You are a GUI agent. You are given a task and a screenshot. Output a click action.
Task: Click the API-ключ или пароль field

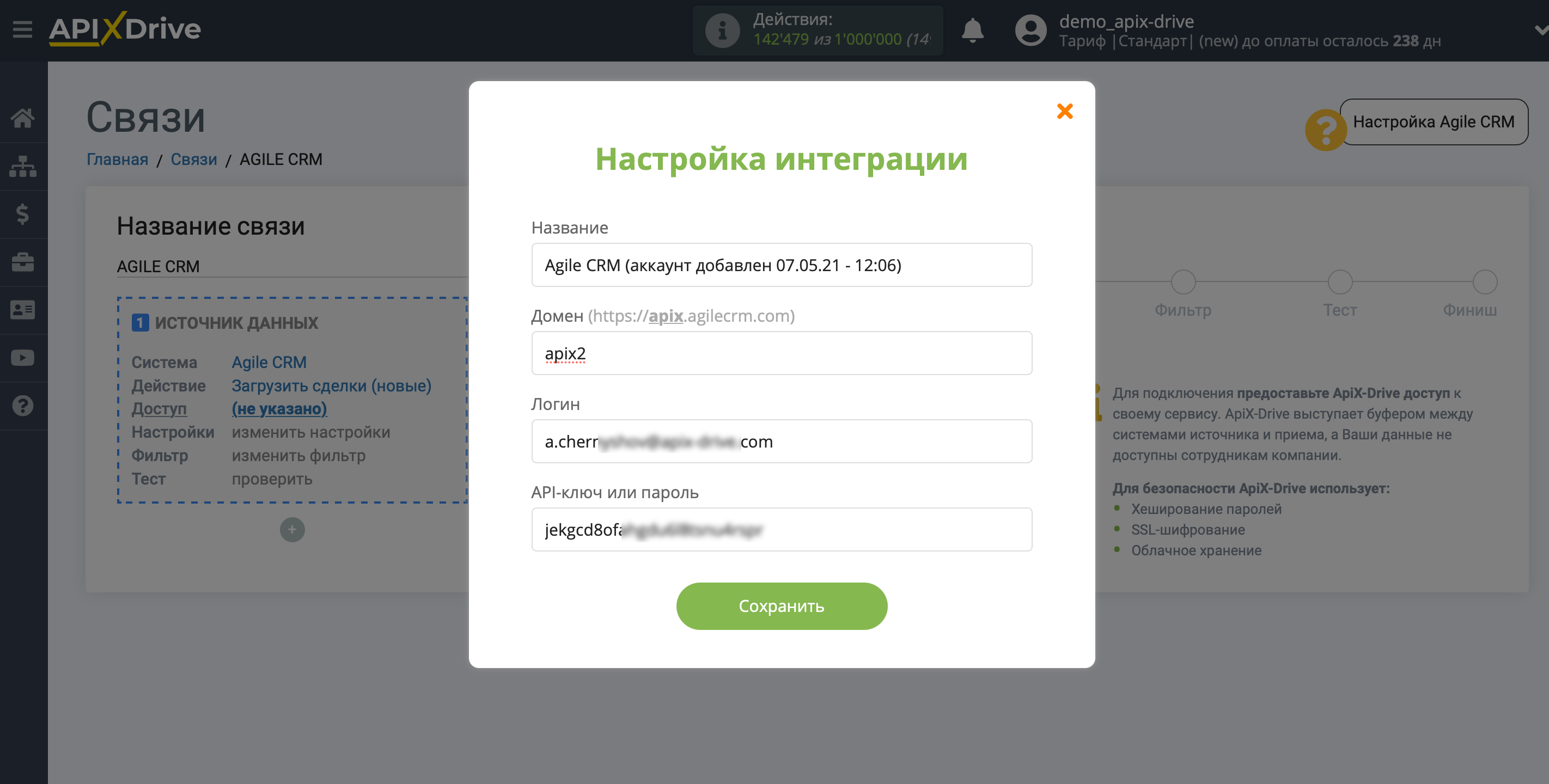point(781,529)
